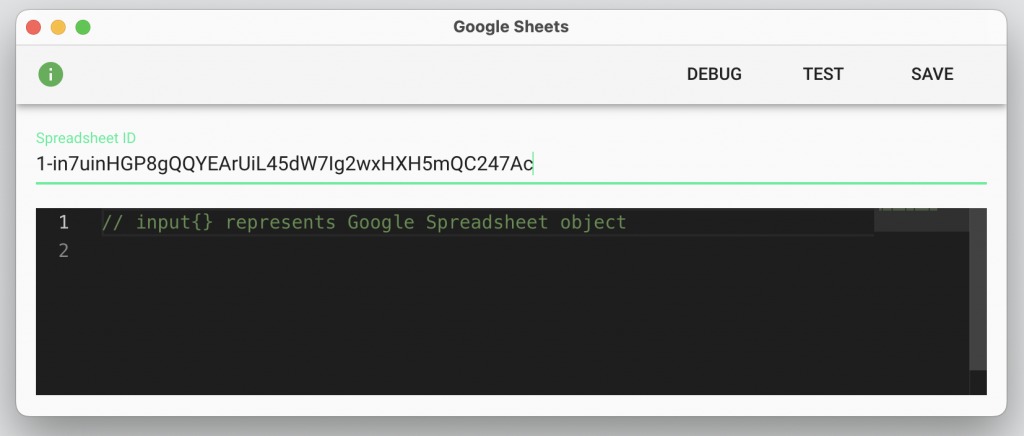1024x436 pixels.
Task: Select line number 2 in gutter
Action: [x=63, y=250]
